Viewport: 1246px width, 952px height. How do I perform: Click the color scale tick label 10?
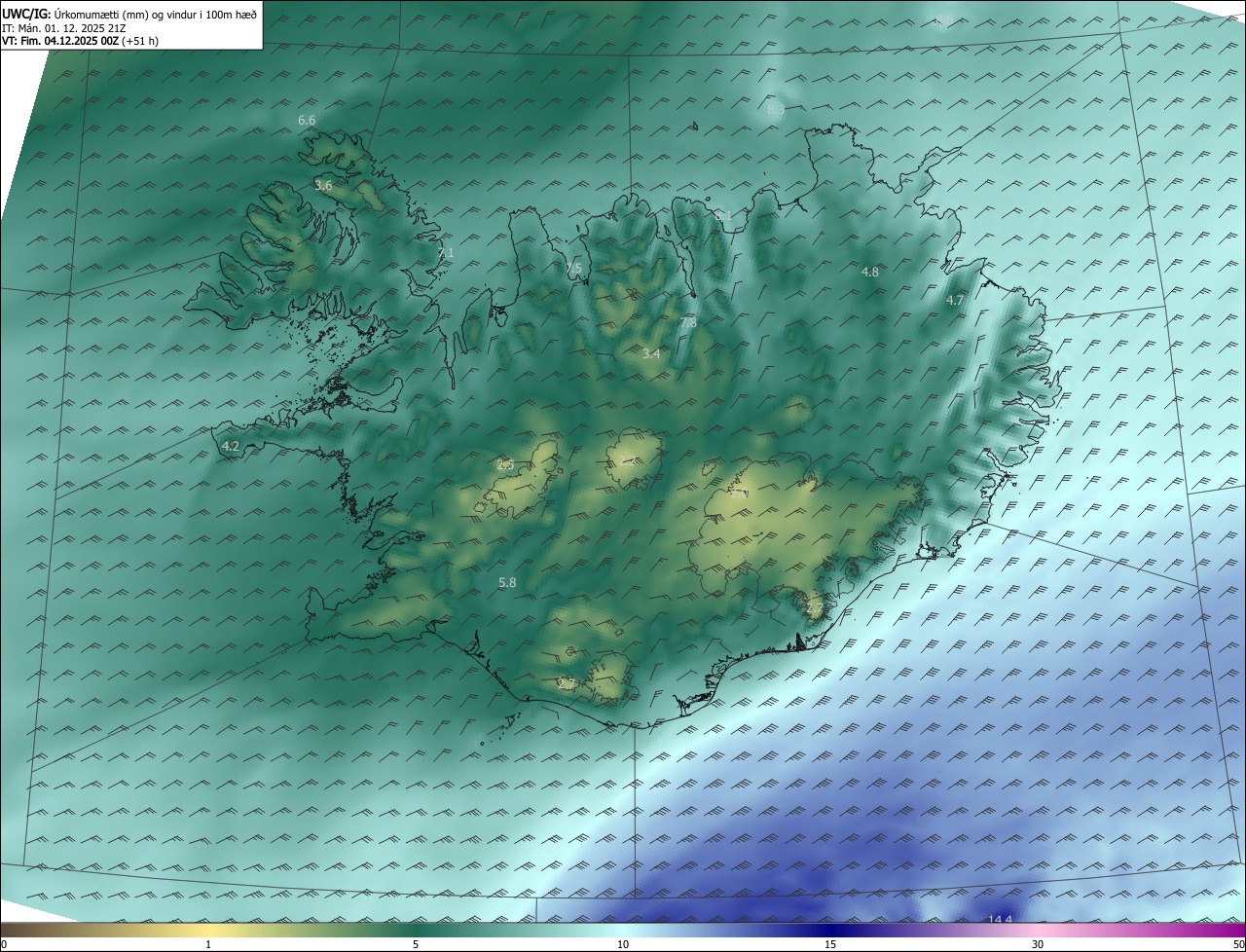click(x=623, y=944)
